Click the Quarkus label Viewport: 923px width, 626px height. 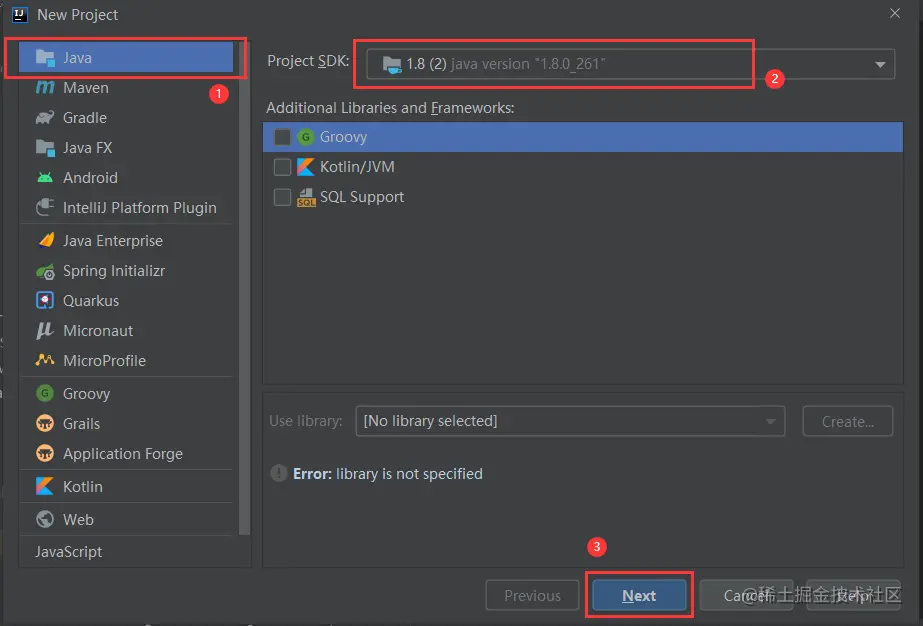(91, 300)
